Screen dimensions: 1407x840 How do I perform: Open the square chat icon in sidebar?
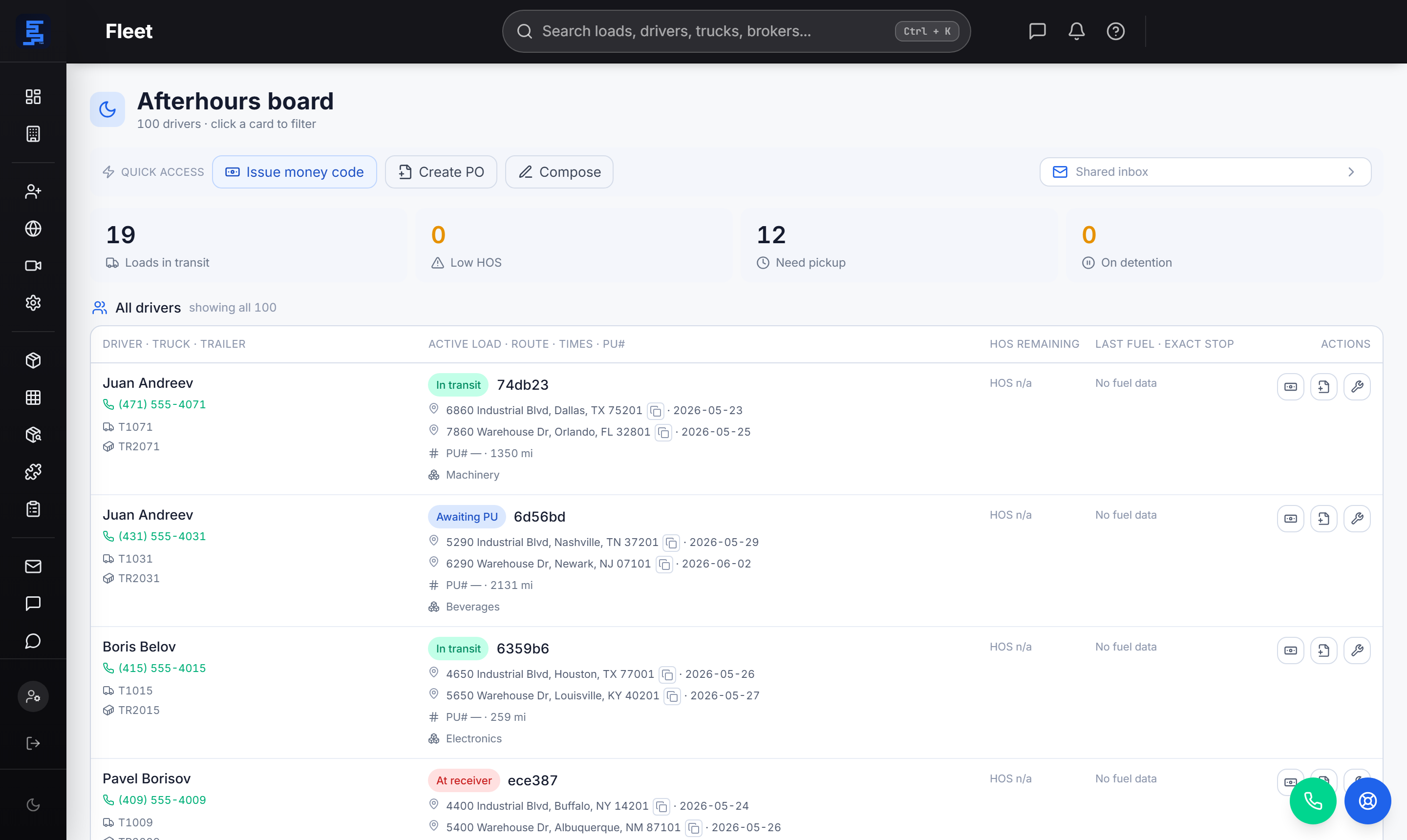point(33,604)
